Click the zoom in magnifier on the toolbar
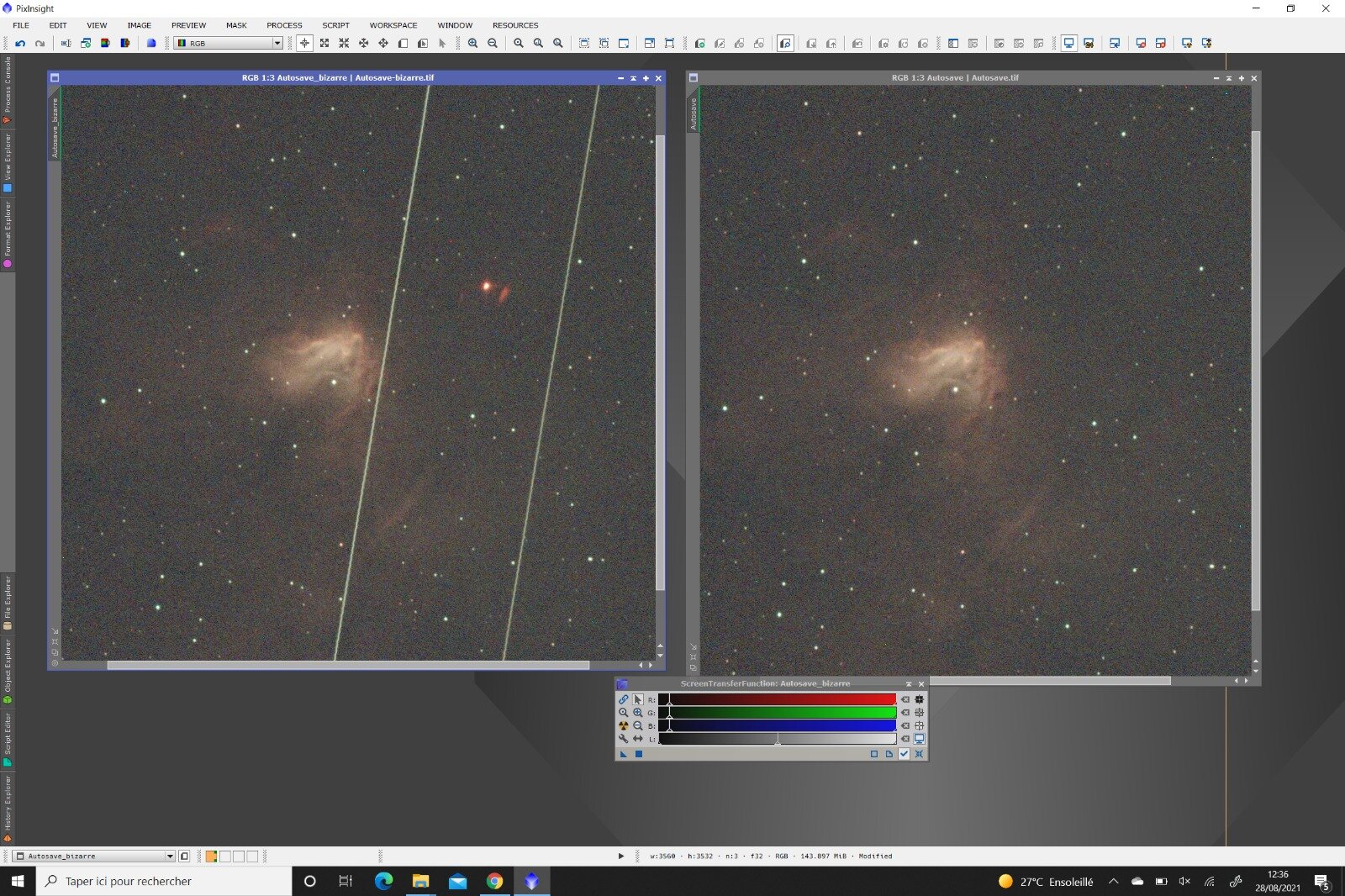This screenshot has width=1345, height=896. point(472,43)
